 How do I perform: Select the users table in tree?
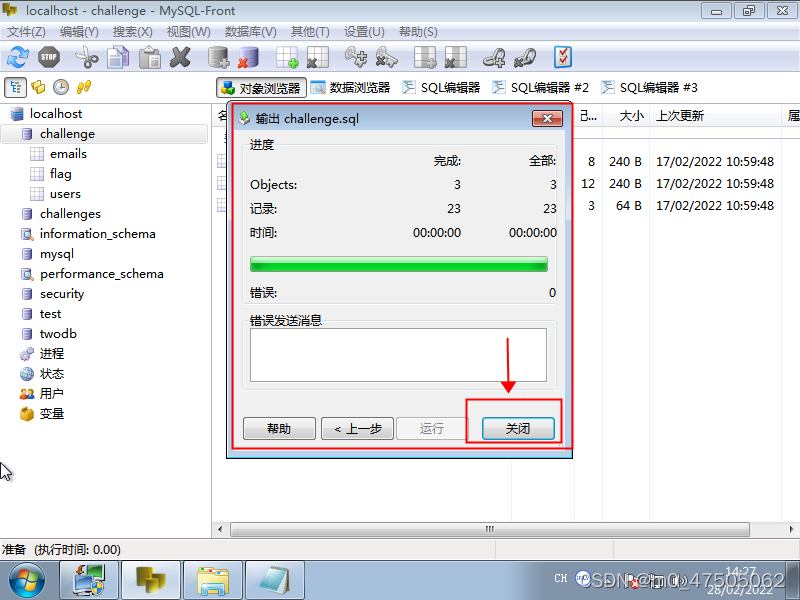65,194
